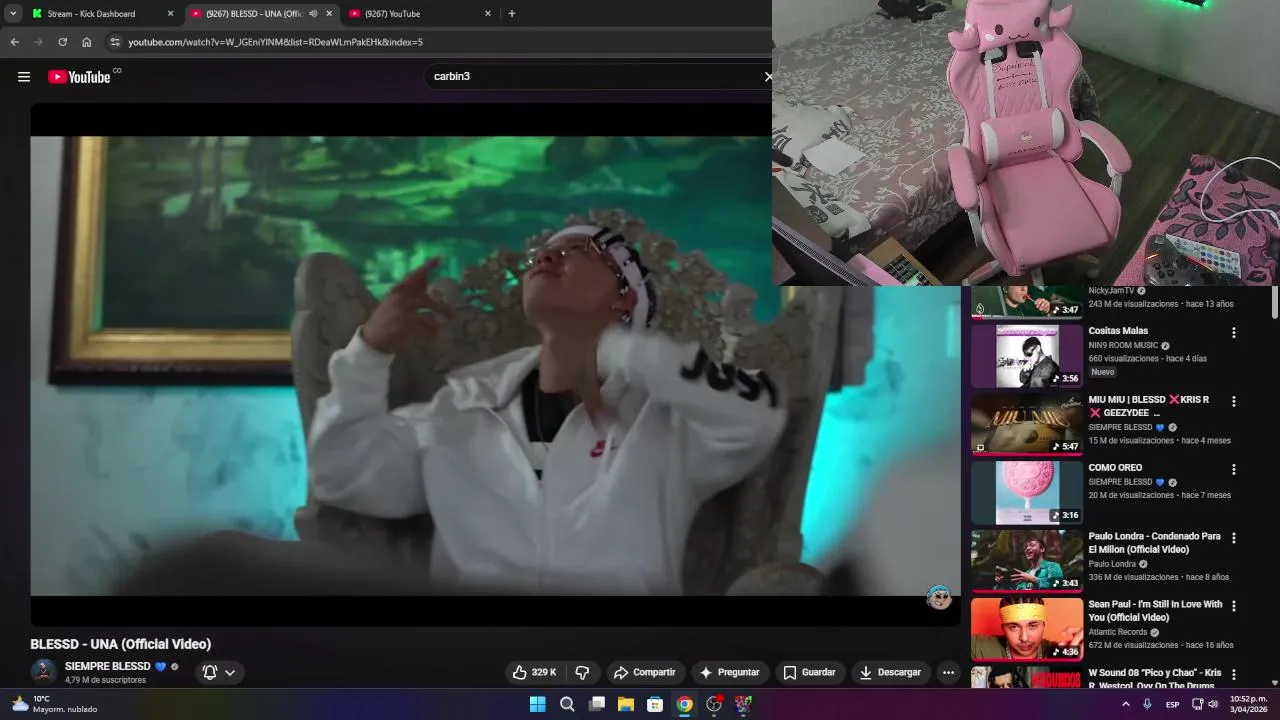
Task: Click COMO OREO pink thumbnail
Action: (1026, 493)
